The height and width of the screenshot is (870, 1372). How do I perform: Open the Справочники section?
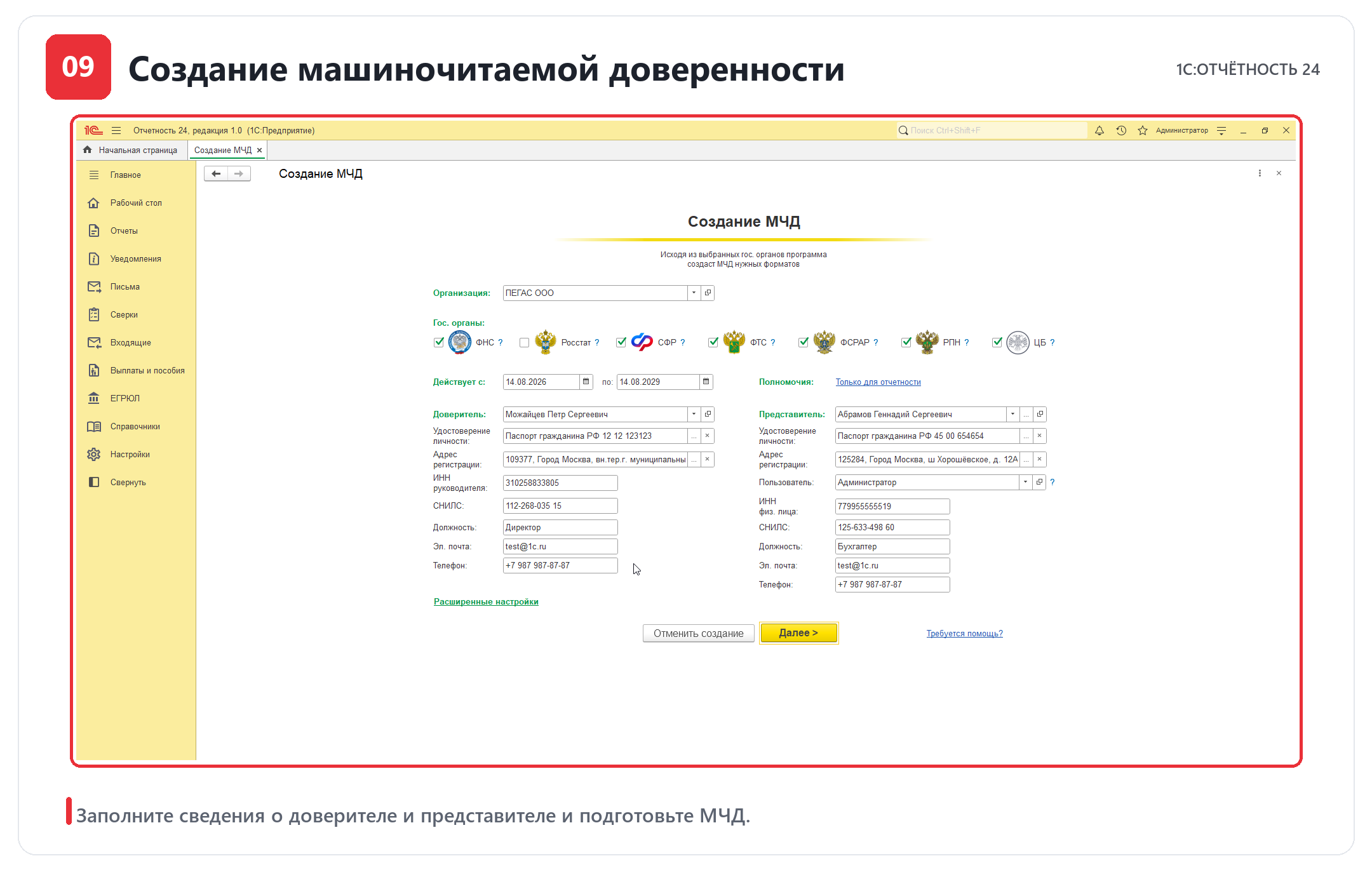(x=135, y=426)
